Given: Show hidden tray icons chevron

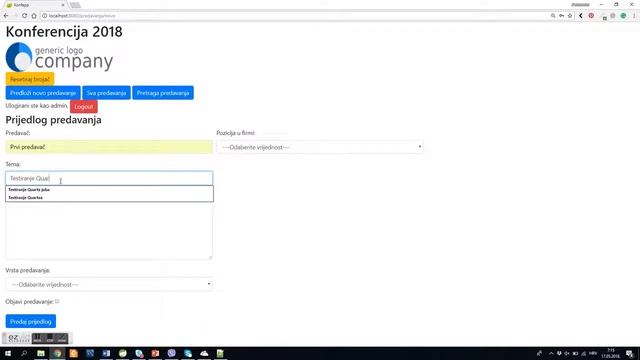Looking at the screenshot, I should tap(551, 353).
